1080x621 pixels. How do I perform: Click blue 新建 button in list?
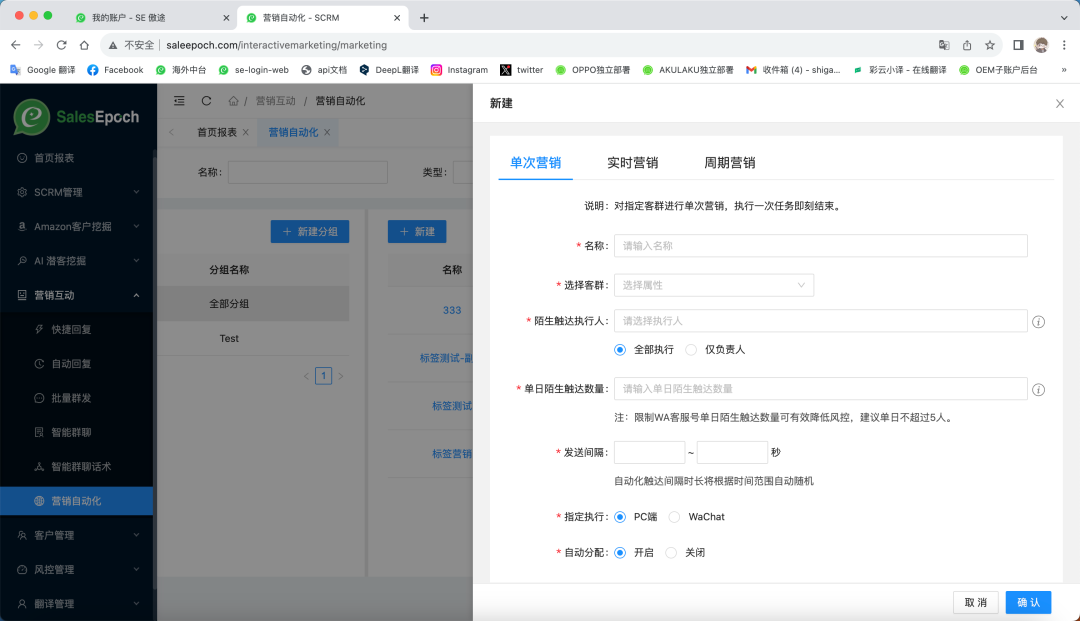[417, 232]
